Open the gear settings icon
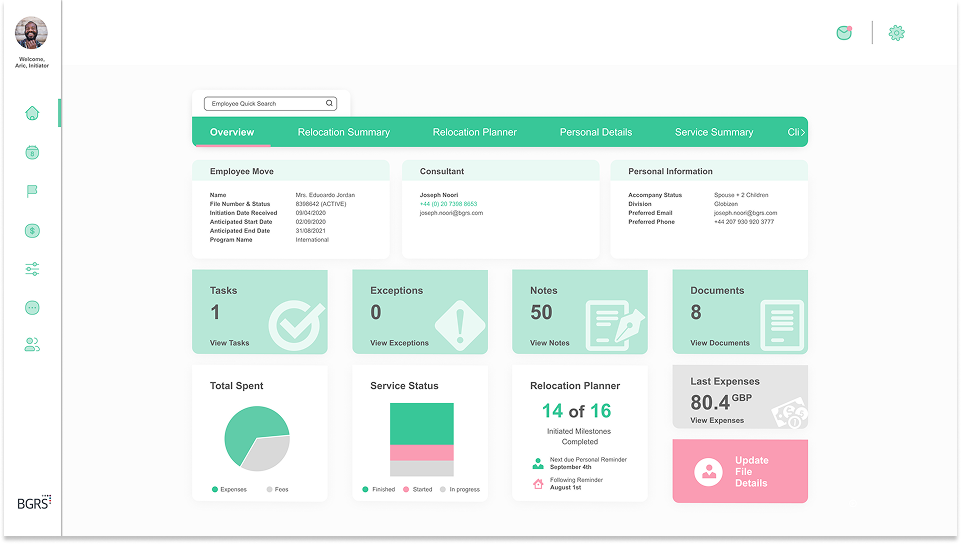The image size is (961, 544). pyautogui.click(x=897, y=33)
